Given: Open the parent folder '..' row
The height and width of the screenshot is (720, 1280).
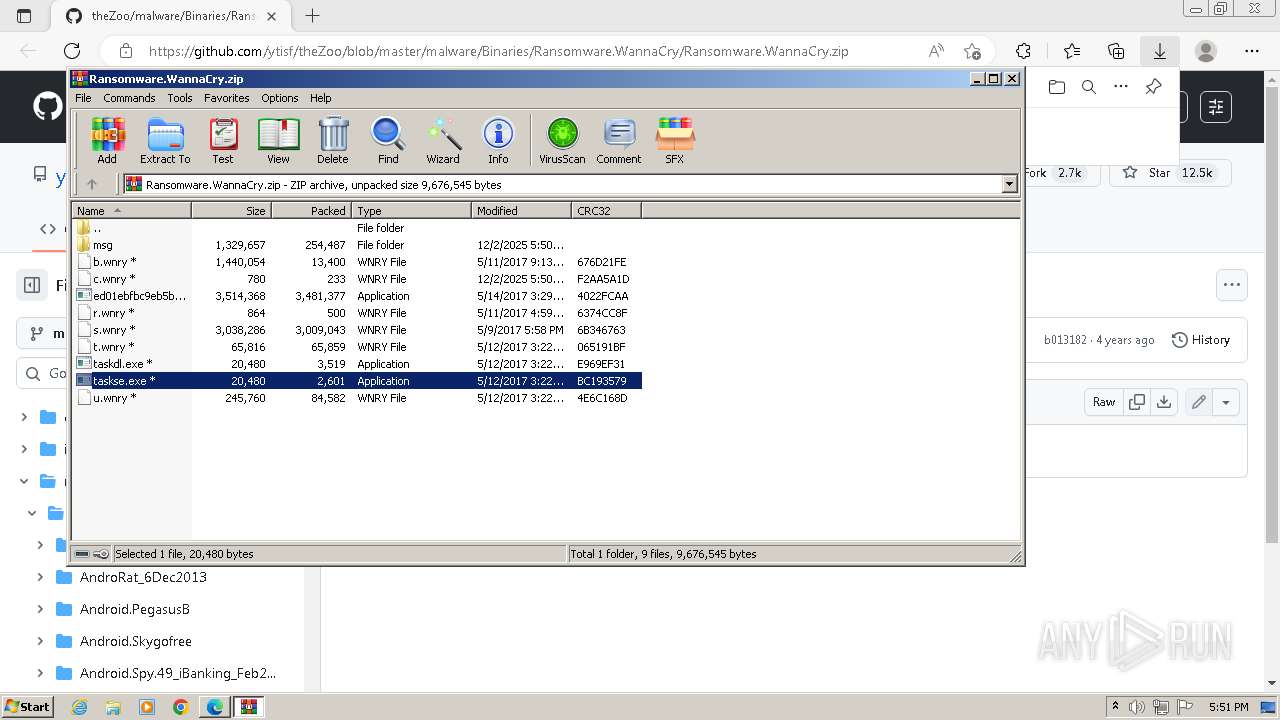Looking at the screenshot, I should [357, 228].
